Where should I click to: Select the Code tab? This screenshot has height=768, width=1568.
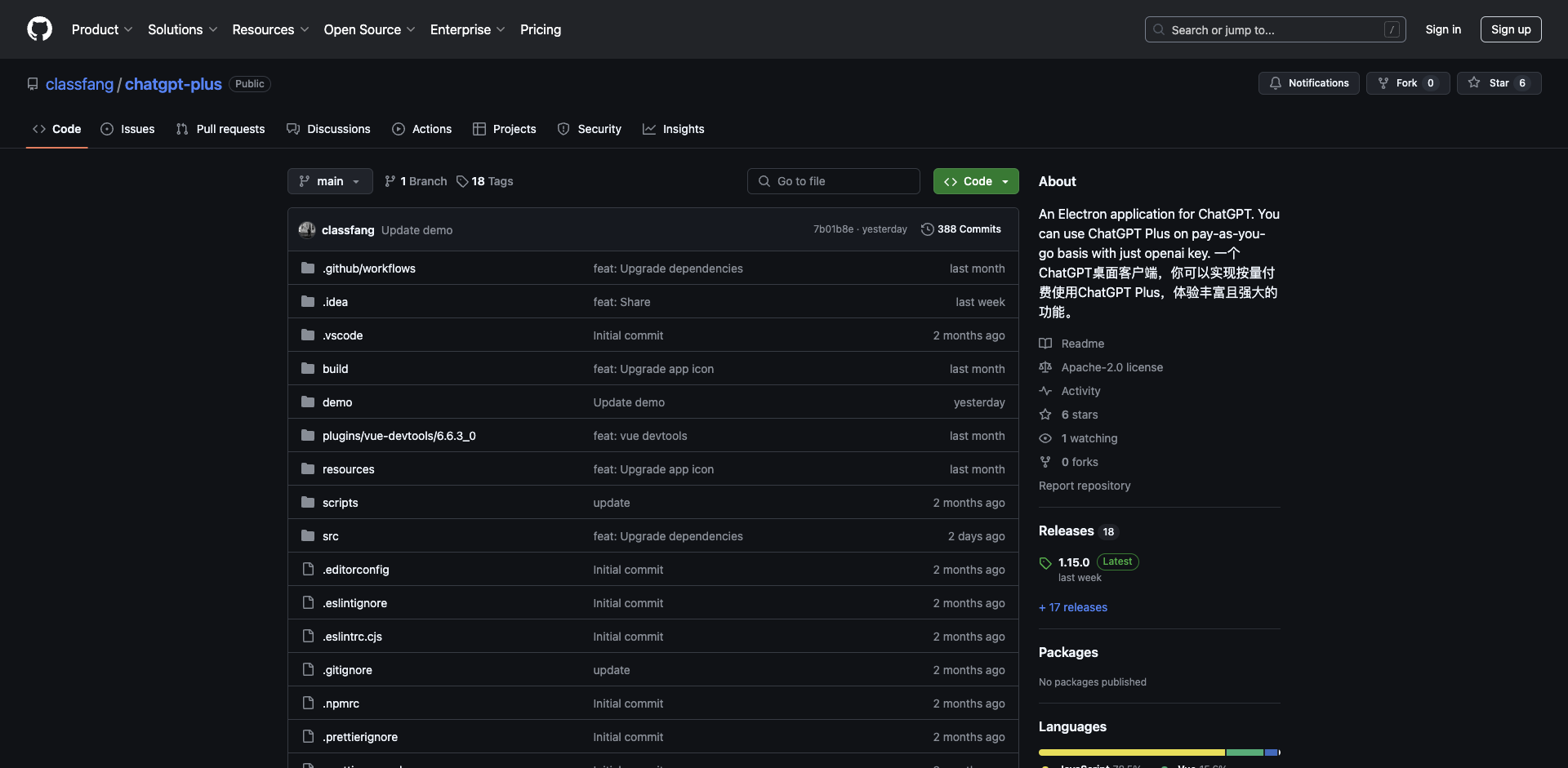tap(56, 129)
